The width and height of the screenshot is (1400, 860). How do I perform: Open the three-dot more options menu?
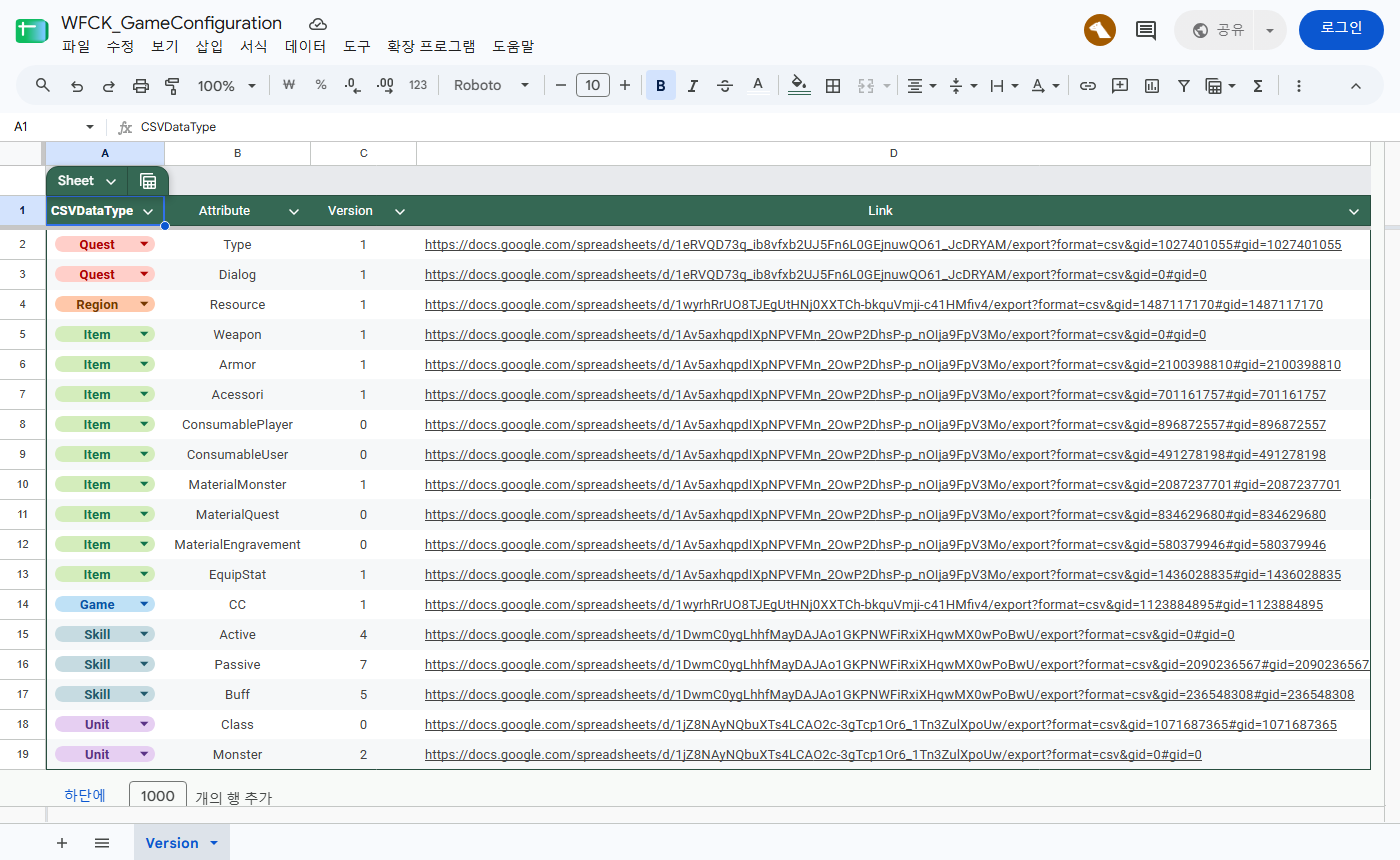coord(1299,86)
